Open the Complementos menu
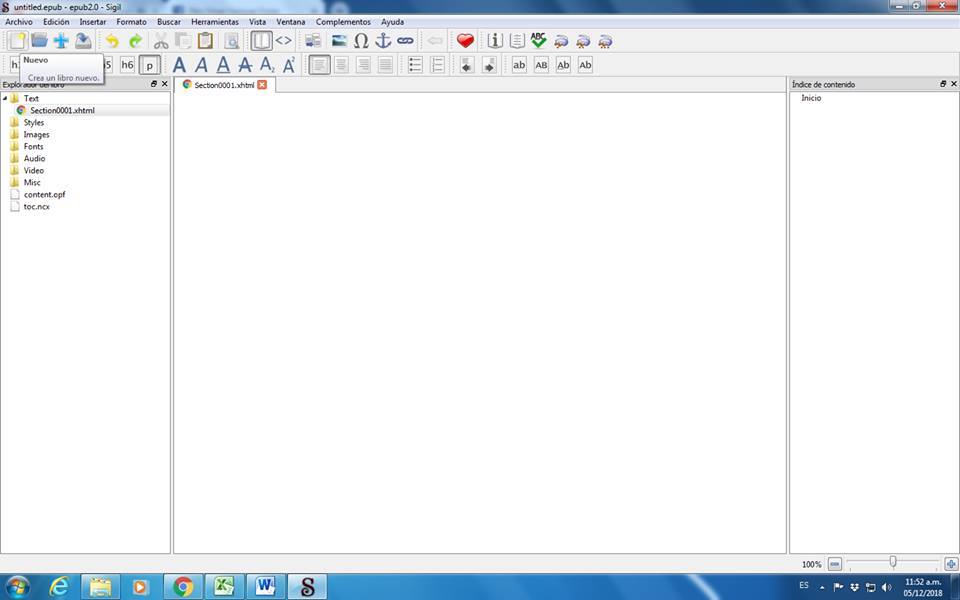The width and height of the screenshot is (960, 600). [x=343, y=22]
